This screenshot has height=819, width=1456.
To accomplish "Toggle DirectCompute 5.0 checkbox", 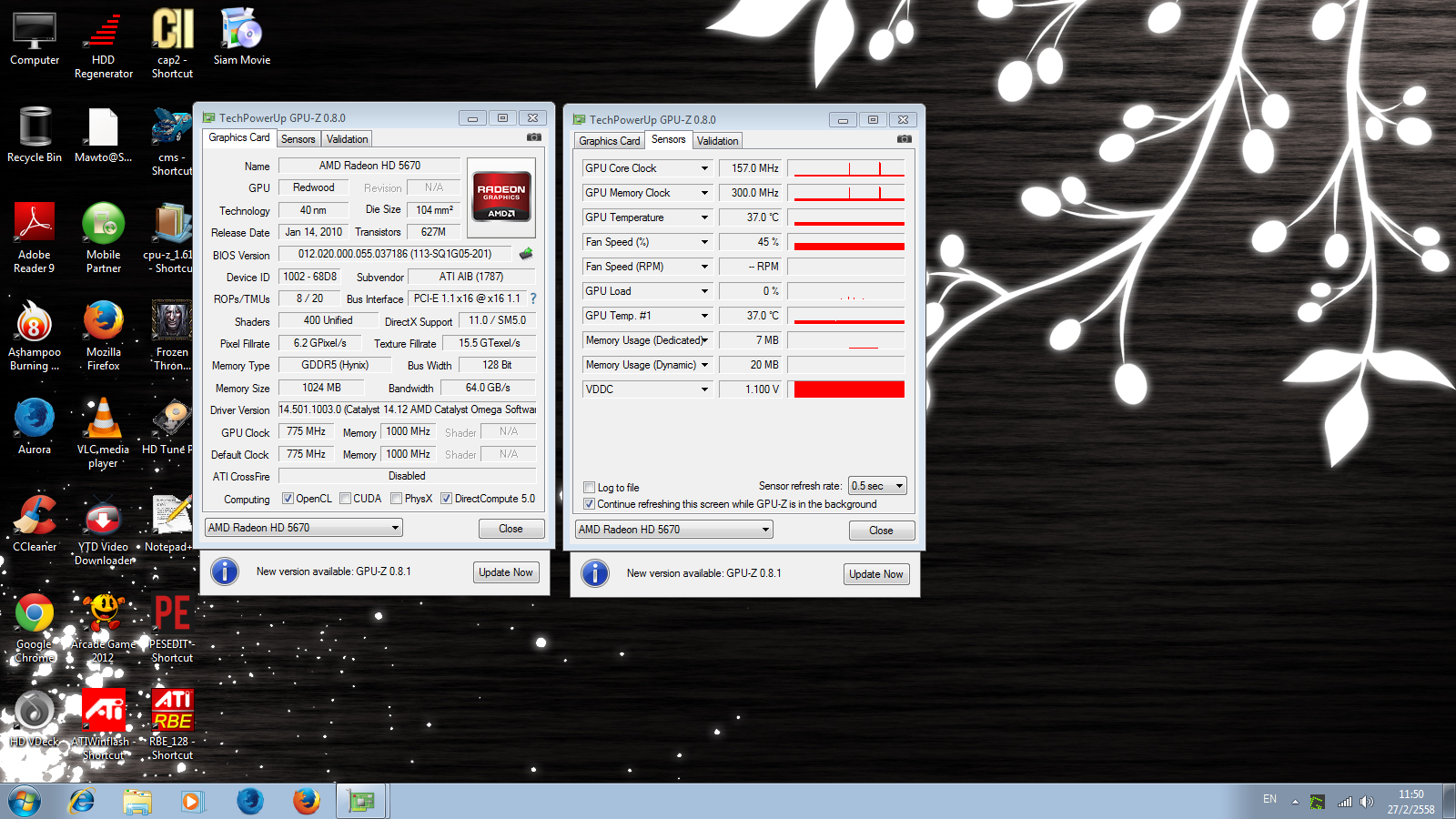I will (447, 499).
